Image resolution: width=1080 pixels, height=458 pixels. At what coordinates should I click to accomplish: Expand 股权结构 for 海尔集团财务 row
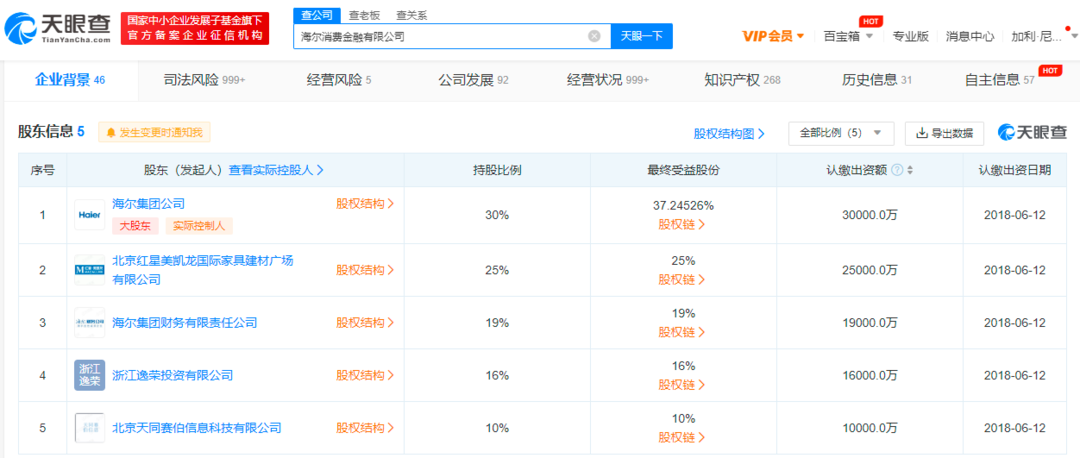365,322
